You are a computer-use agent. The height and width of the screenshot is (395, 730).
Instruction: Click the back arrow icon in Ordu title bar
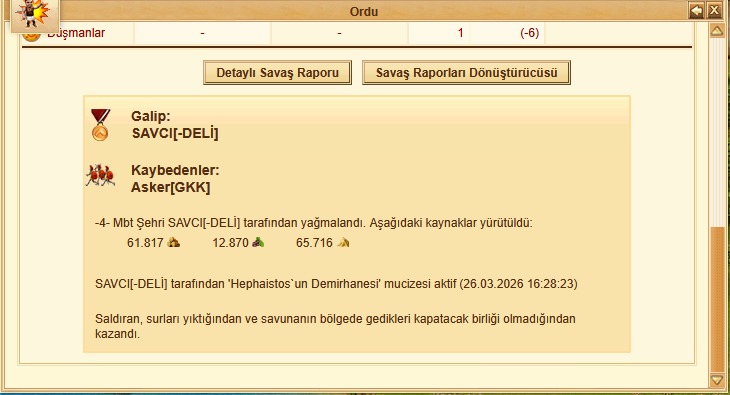[x=696, y=11]
